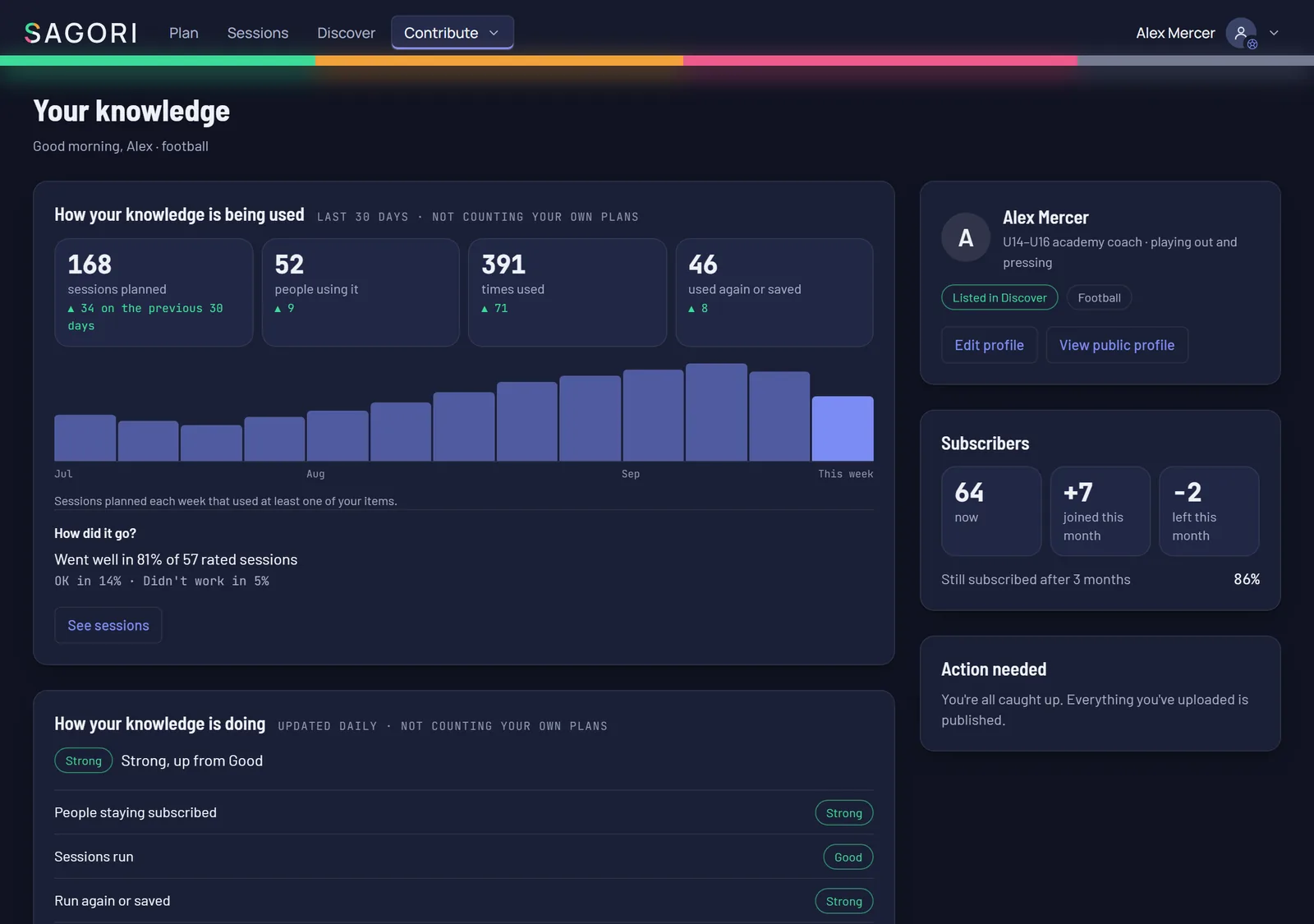The width and height of the screenshot is (1314, 924).
Task: Click the Edit profile button
Action: click(x=989, y=345)
